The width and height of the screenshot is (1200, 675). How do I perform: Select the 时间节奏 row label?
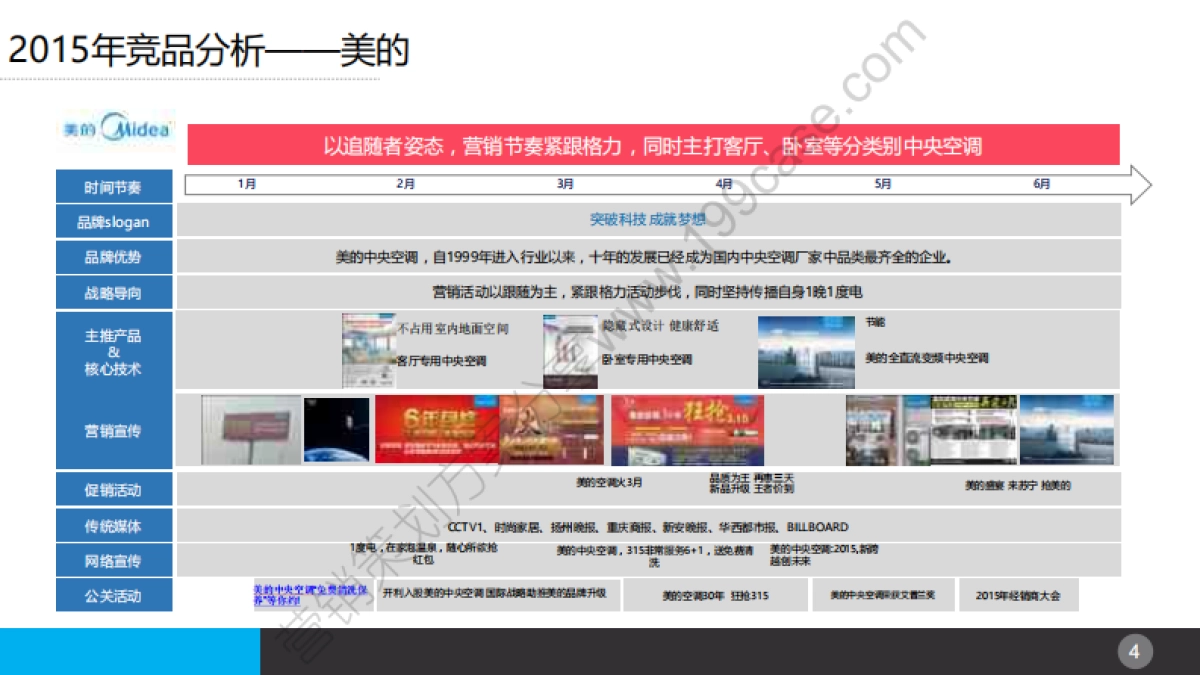(113, 184)
